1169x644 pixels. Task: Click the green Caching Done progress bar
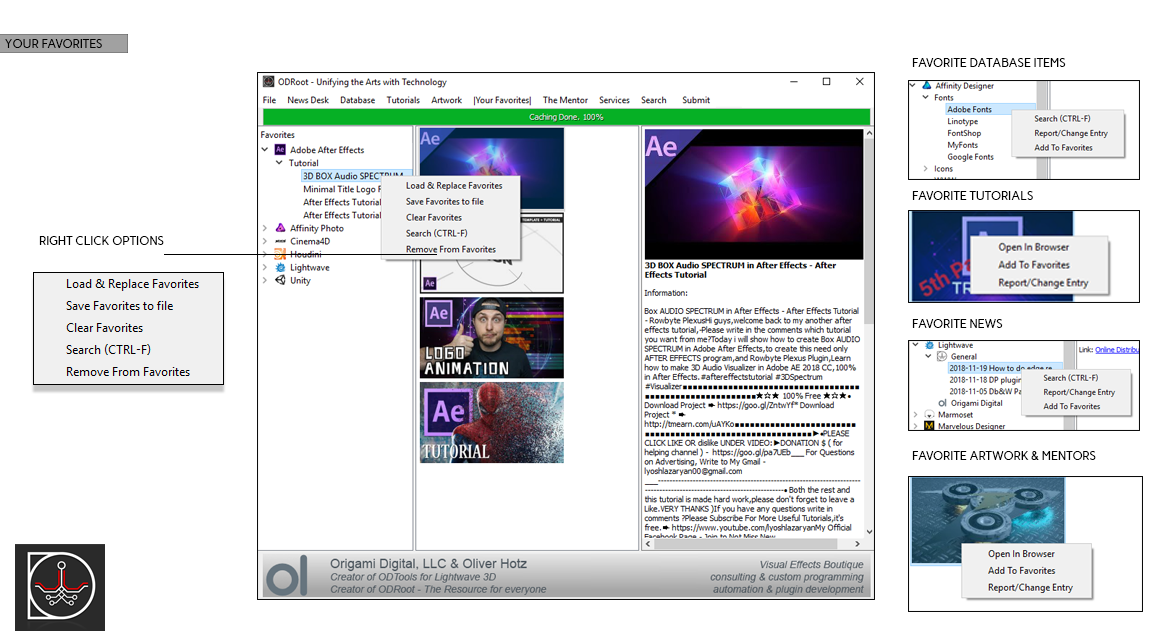(565, 117)
